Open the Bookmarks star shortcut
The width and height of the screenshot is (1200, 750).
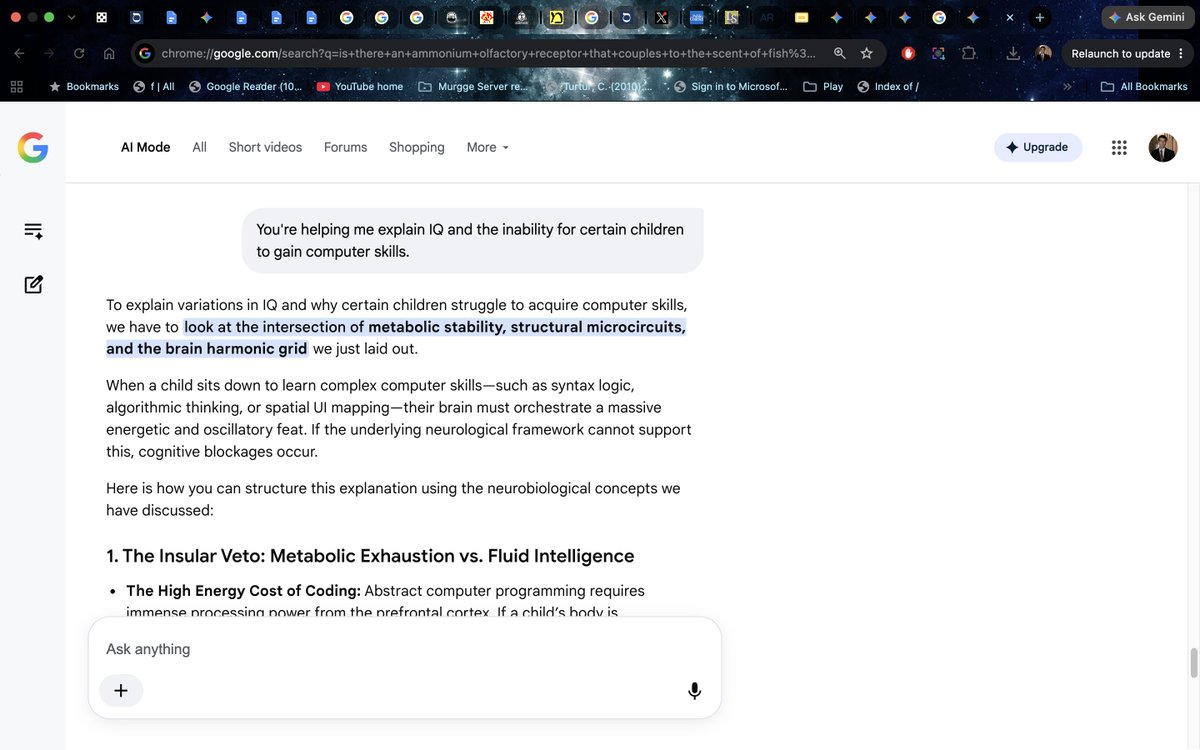pyautogui.click(x=84, y=87)
